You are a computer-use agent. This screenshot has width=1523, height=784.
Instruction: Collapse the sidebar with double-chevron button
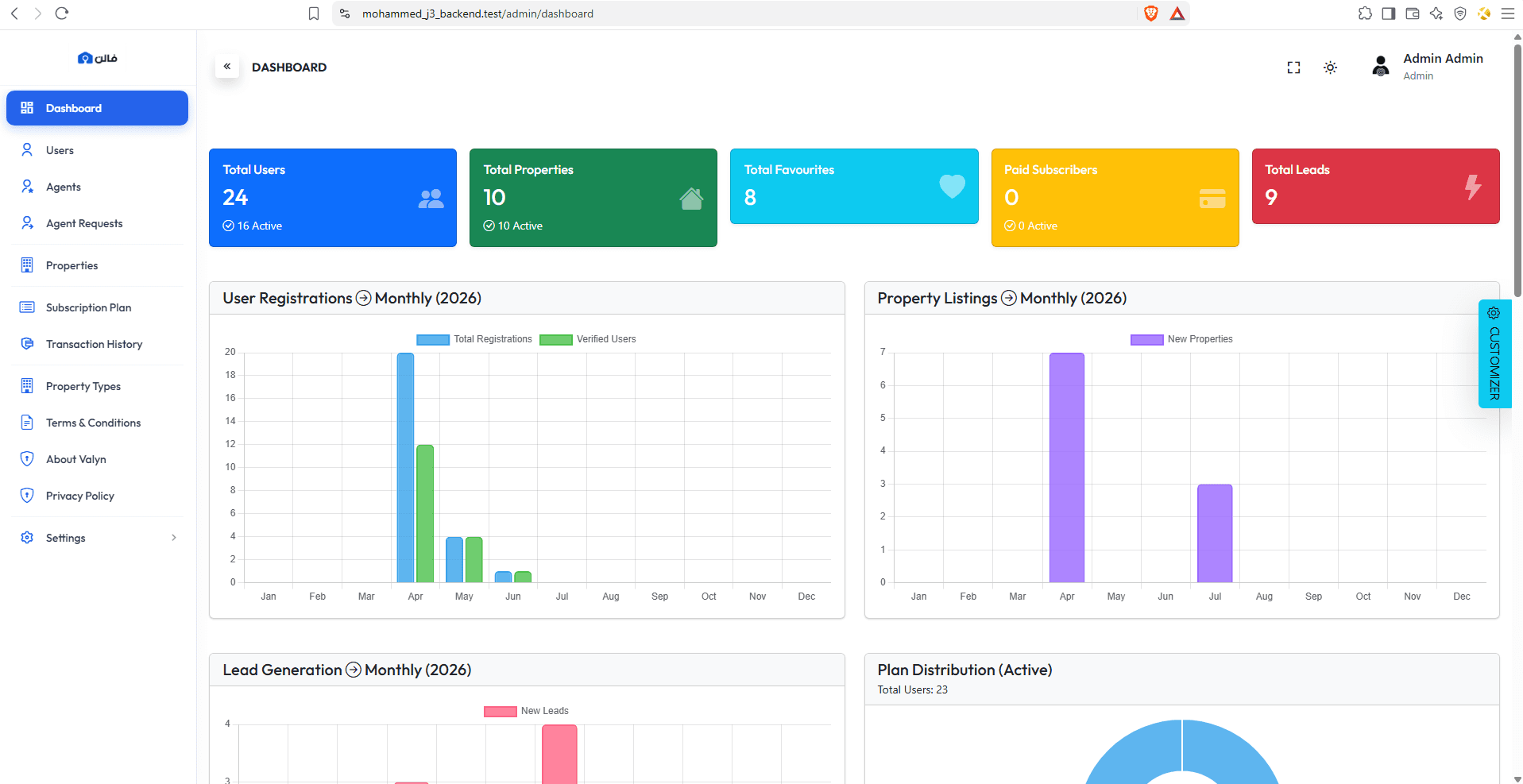tap(227, 67)
